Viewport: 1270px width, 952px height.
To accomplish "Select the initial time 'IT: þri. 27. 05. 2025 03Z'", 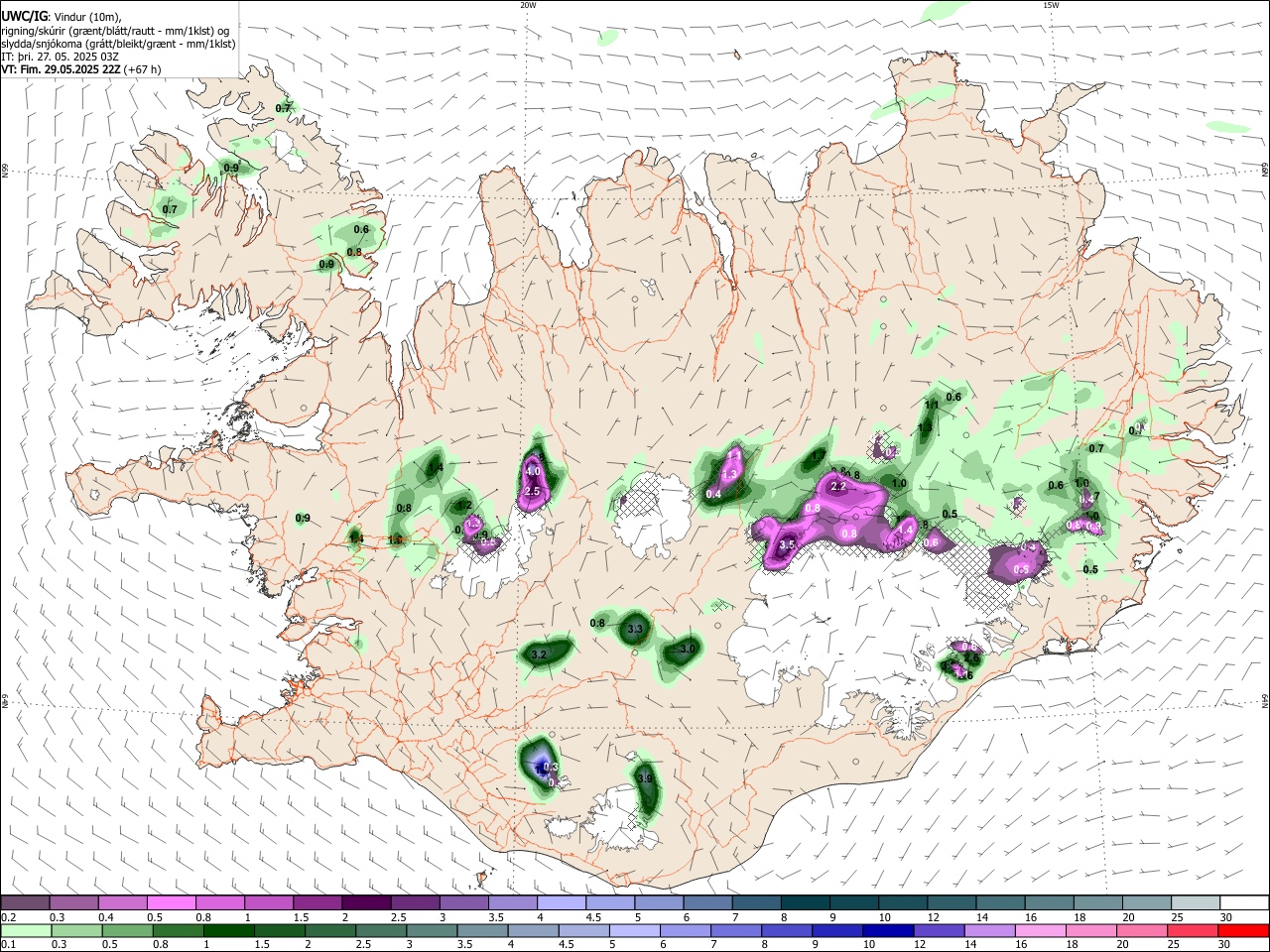I will point(62,57).
